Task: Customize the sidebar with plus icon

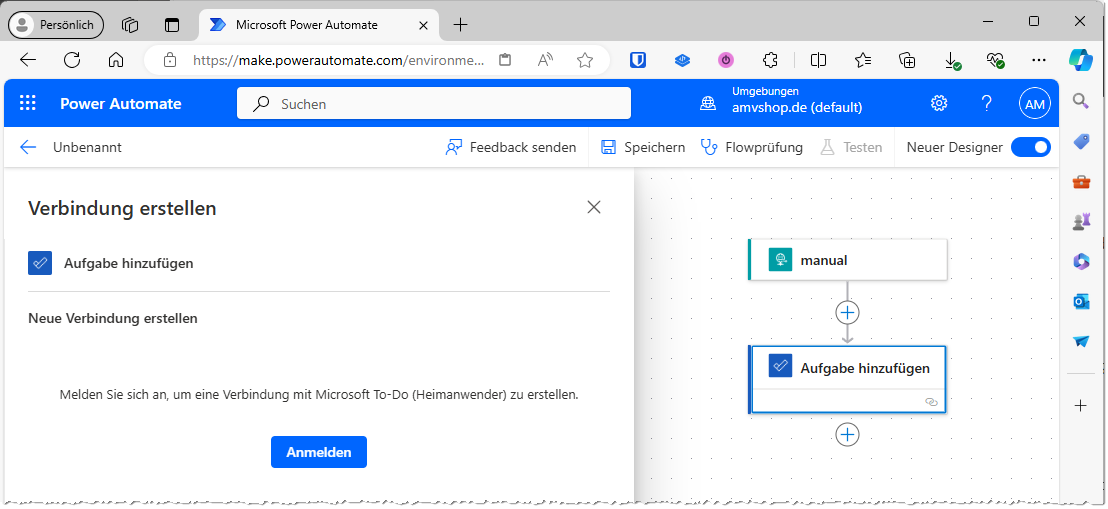Action: pos(1081,405)
